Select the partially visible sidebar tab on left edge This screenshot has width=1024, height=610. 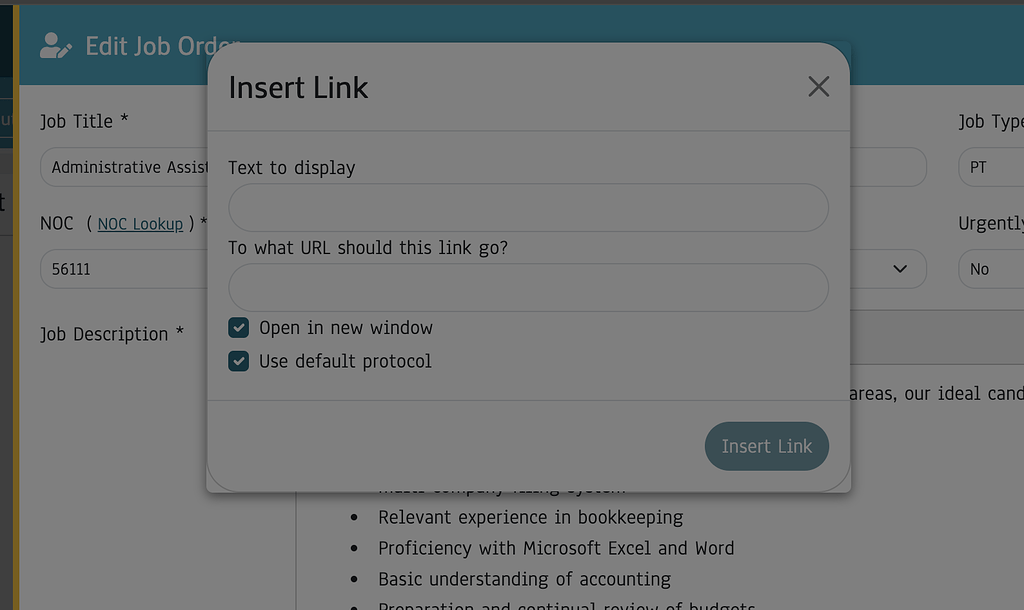[x=5, y=200]
